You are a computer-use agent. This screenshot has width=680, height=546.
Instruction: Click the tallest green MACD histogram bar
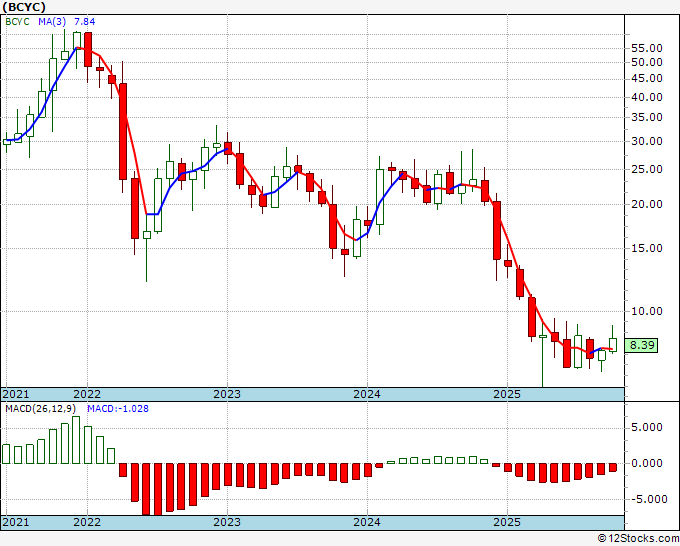tap(76, 440)
